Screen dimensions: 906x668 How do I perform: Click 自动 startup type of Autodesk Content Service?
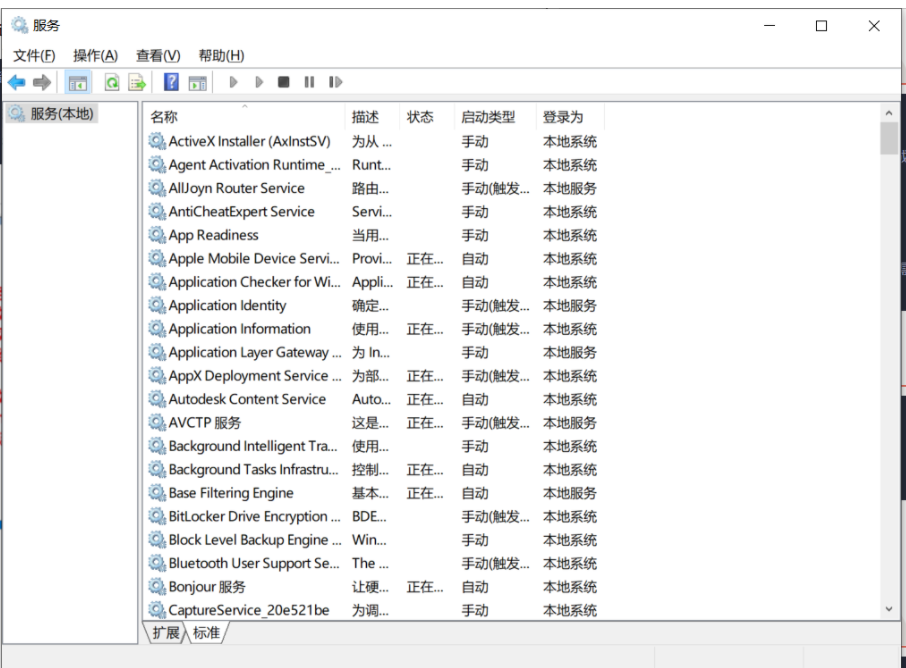point(475,399)
